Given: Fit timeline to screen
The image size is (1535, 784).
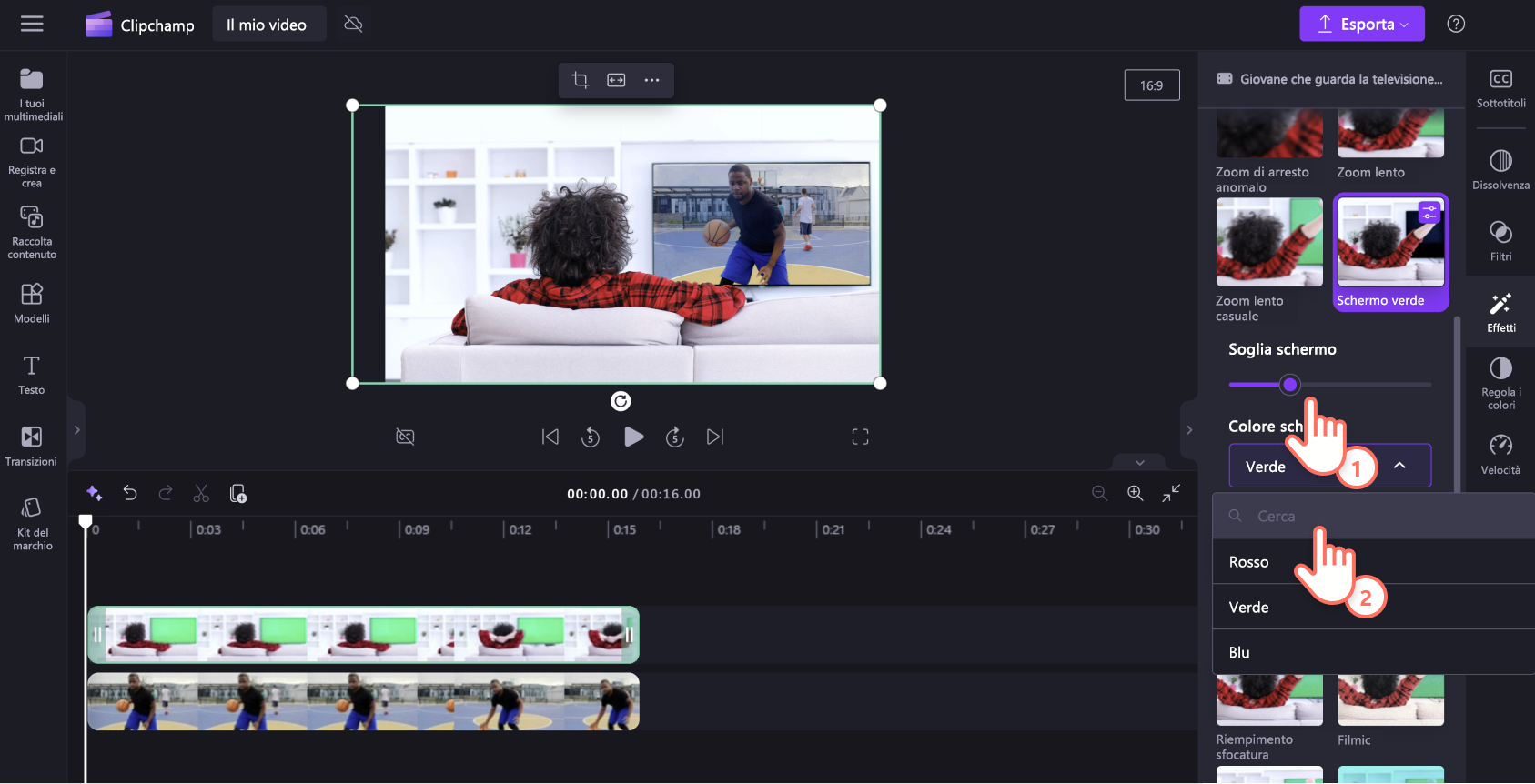Looking at the screenshot, I should 1171,493.
